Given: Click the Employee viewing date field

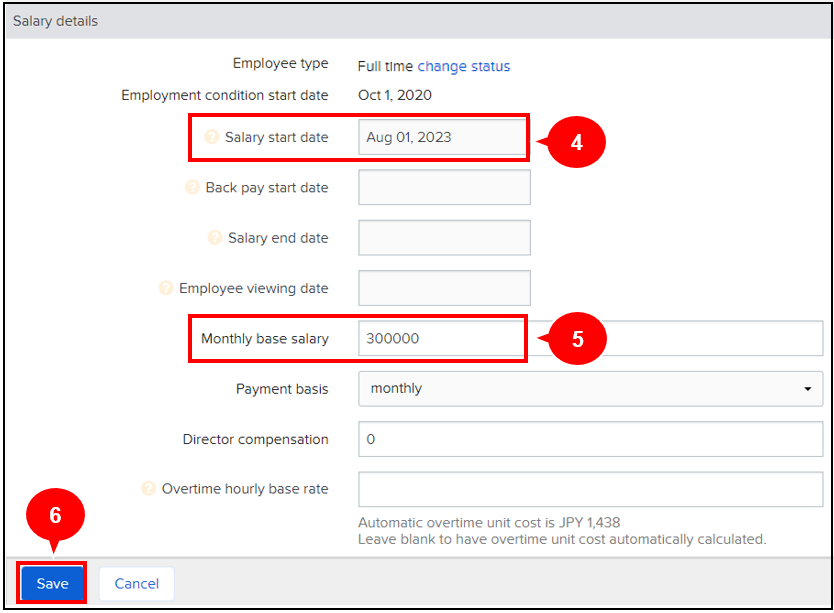Looking at the screenshot, I should (x=443, y=288).
